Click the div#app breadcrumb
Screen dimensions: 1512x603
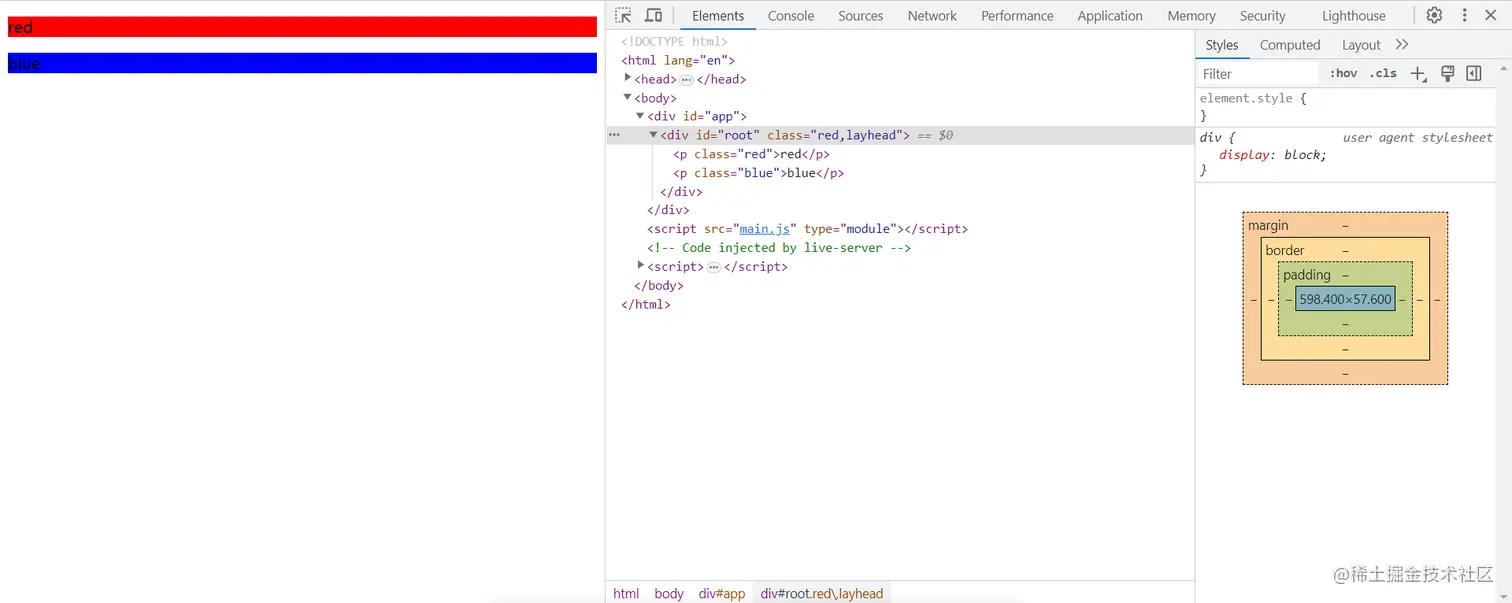click(722, 593)
